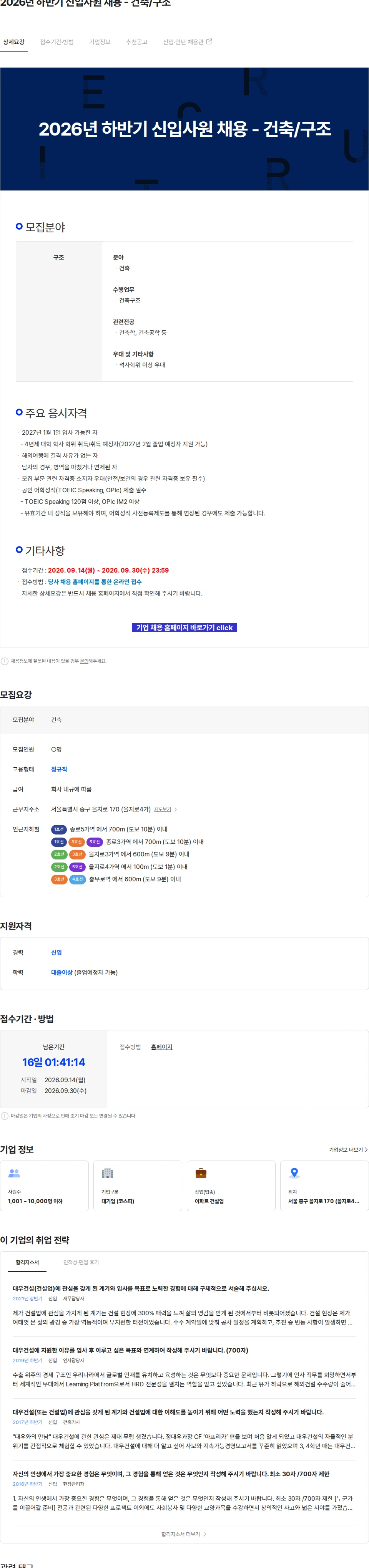The height and width of the screenshot is (1568, 369).
Task: Click the 산업(업종) briefcase icon card
Action: (231, 1186)
